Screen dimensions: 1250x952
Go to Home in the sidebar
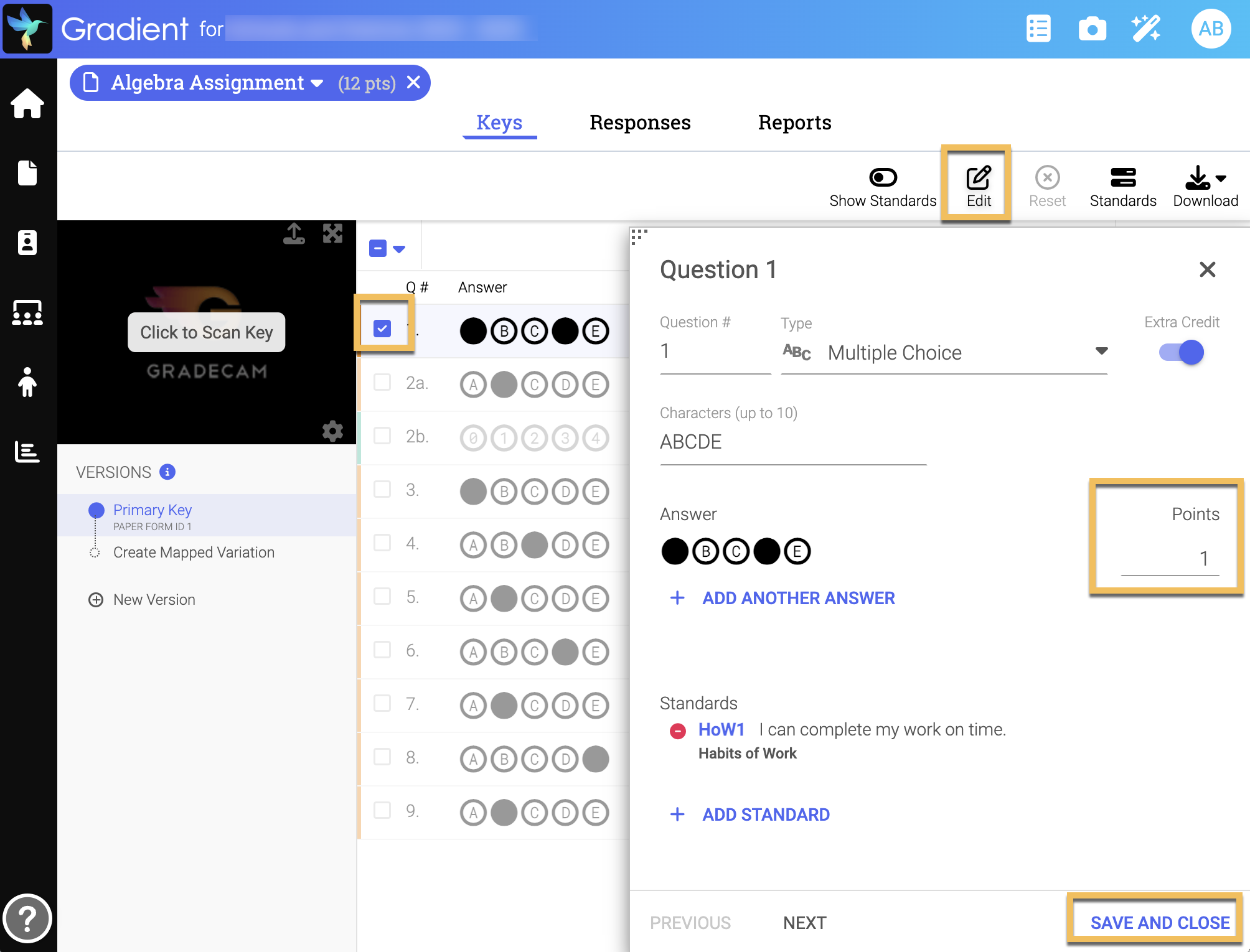[x=27, y=104]
